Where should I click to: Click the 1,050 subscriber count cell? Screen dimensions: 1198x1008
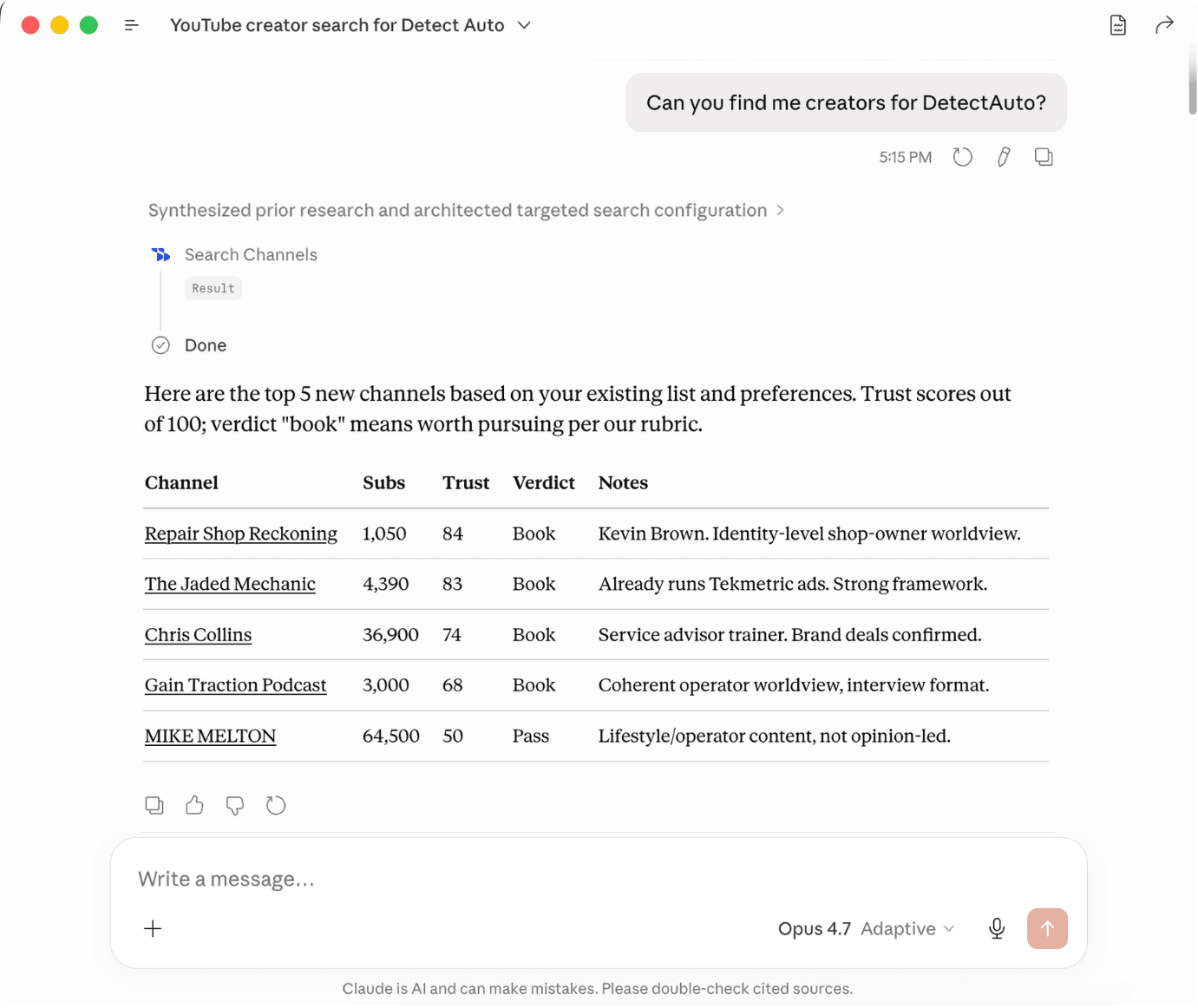tap(384, 533)
